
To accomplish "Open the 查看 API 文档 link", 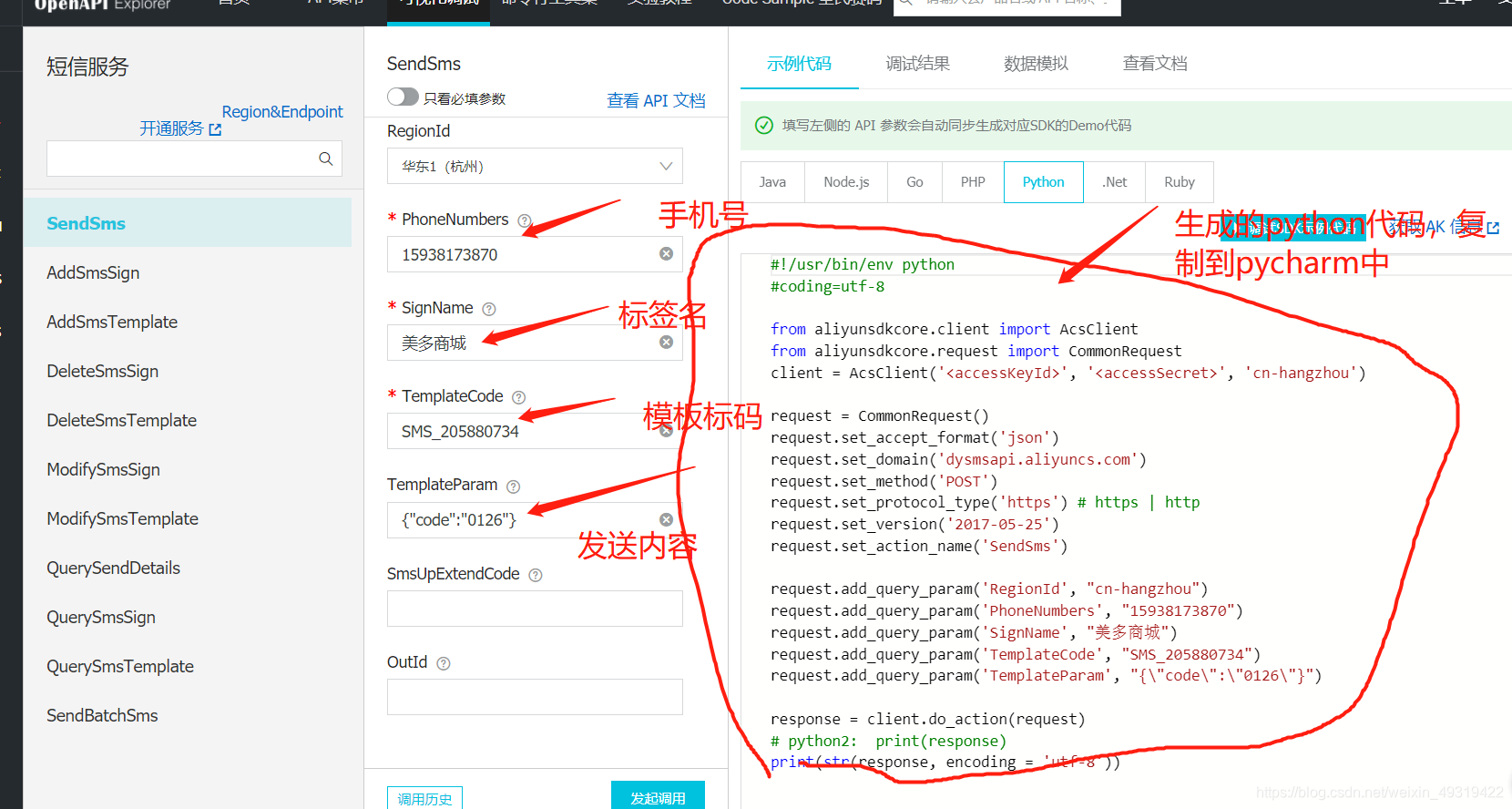I will (656, 100).
